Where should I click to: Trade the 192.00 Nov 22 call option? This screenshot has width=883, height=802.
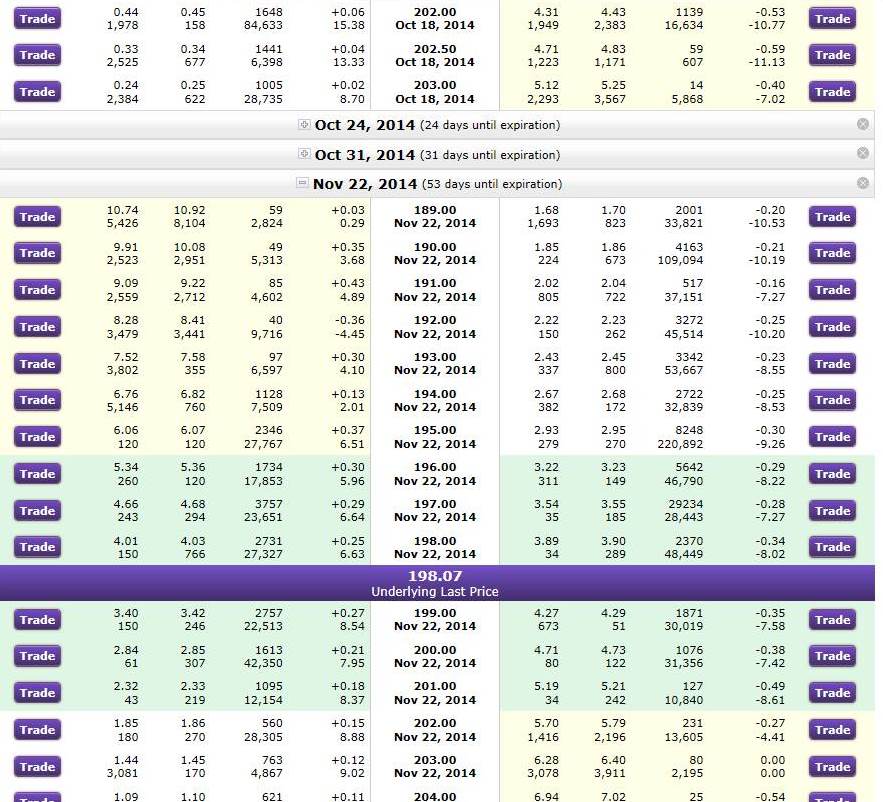(37, 327)
